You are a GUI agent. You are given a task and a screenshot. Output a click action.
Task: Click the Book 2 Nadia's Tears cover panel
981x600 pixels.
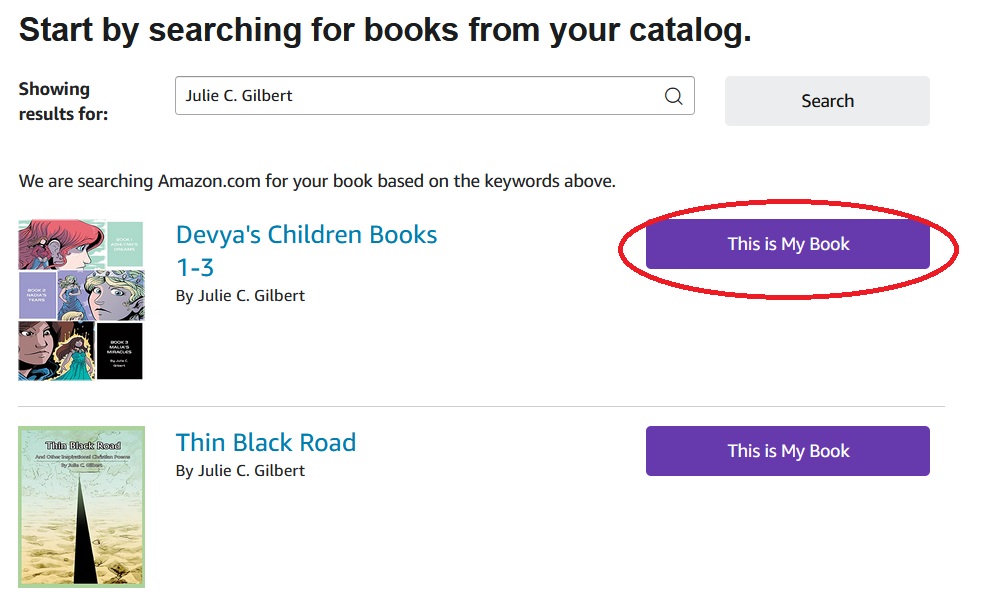pos(37,295)
